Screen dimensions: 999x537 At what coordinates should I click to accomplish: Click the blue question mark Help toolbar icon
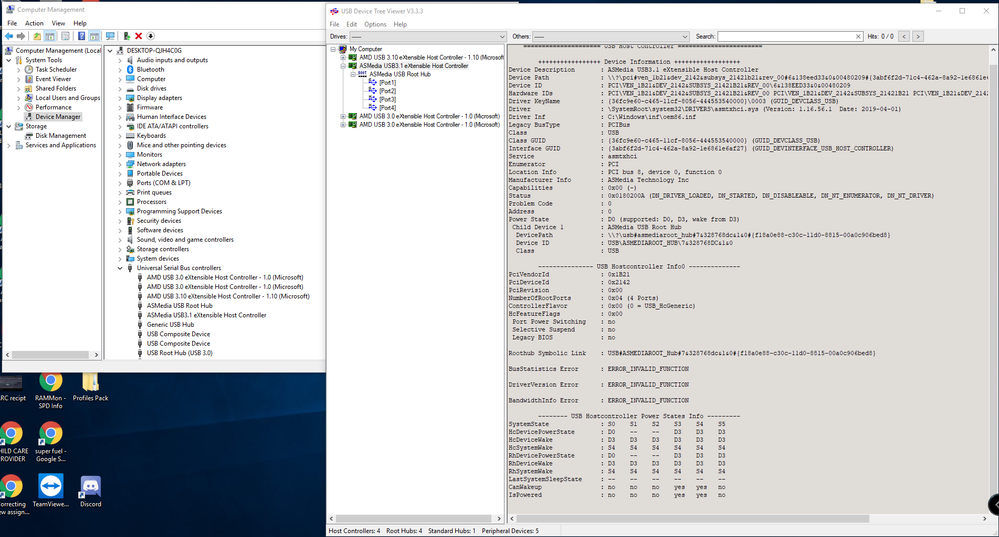(81, 36)
